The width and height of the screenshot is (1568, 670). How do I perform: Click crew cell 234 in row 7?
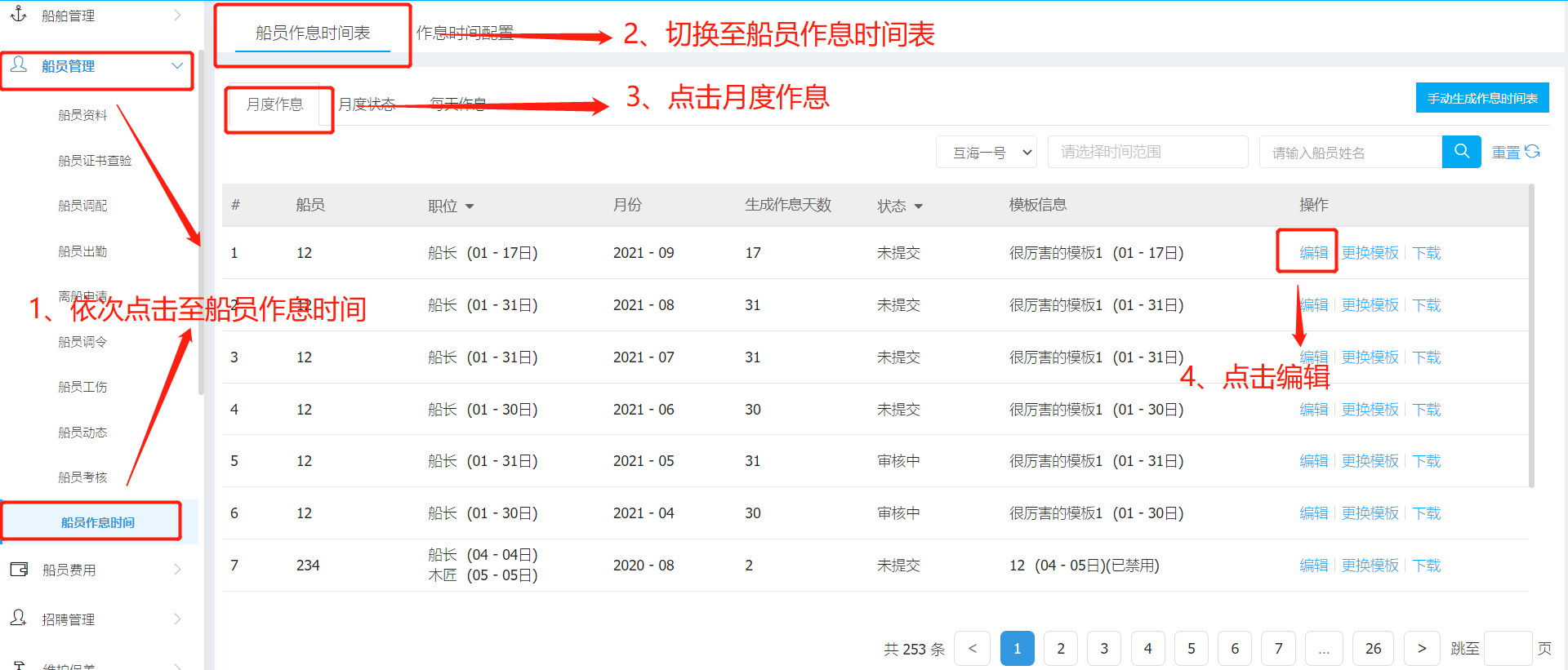click(x=308, y=566)
